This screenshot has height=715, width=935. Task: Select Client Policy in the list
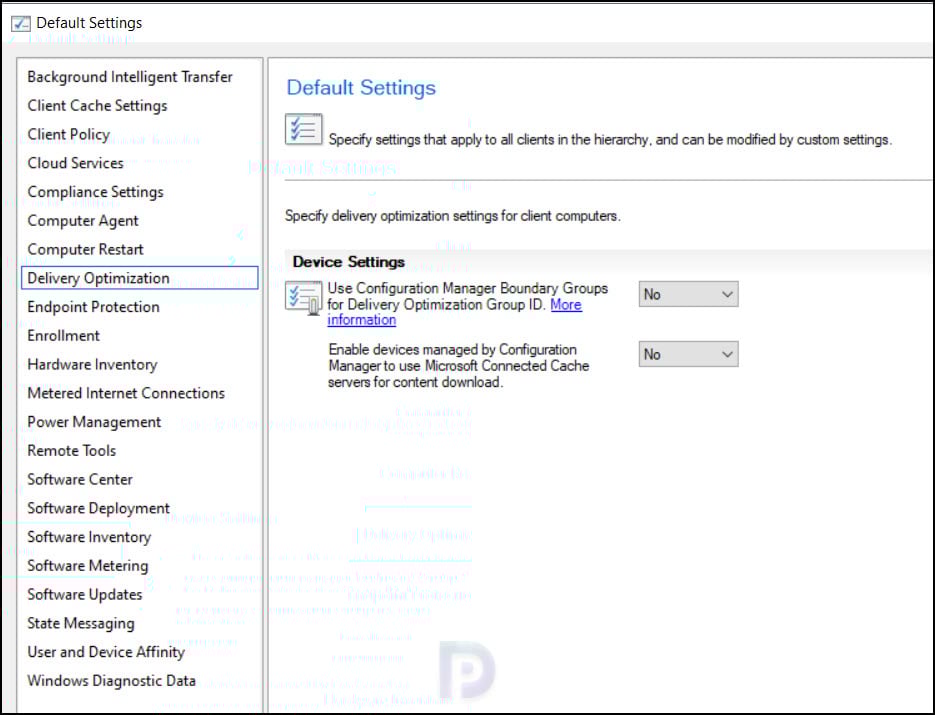[69, 135]
